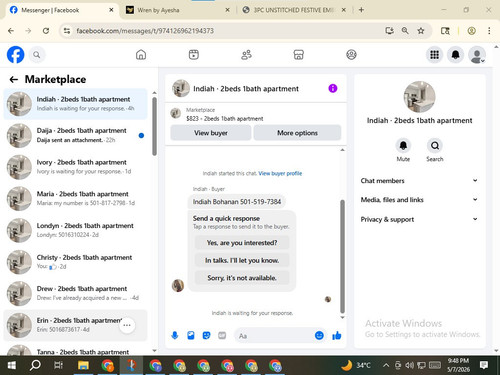Screen dimensions: 500x375
Task: Follow the View buyer profile link
Action: (280, 173)
